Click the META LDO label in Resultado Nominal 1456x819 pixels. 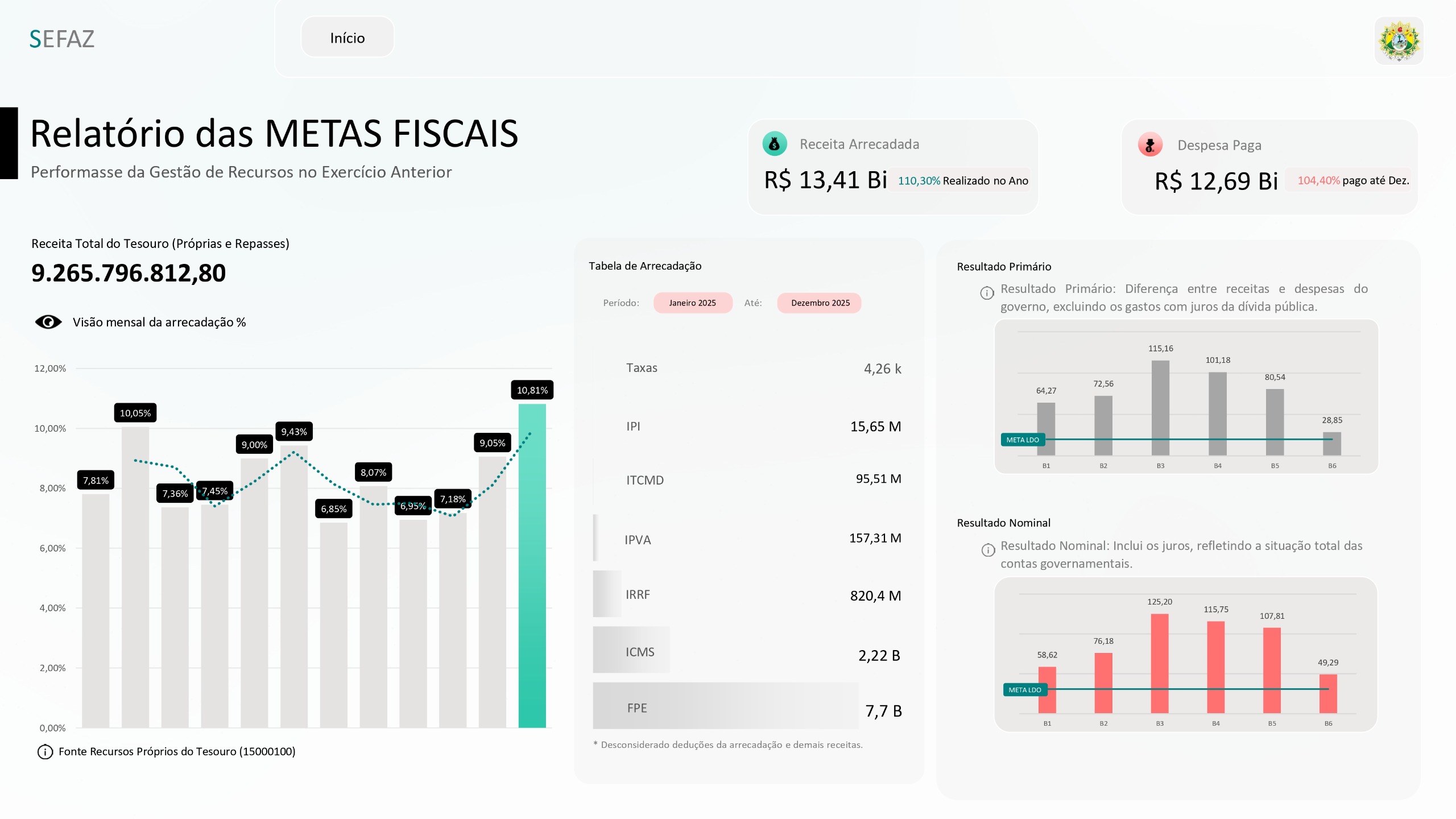[x=1024, y=690]
